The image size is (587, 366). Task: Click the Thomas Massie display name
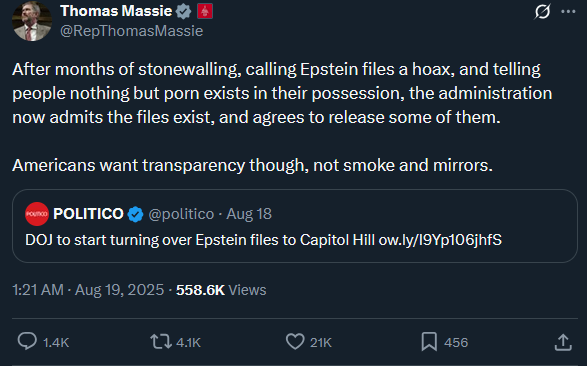click(116, 11)
